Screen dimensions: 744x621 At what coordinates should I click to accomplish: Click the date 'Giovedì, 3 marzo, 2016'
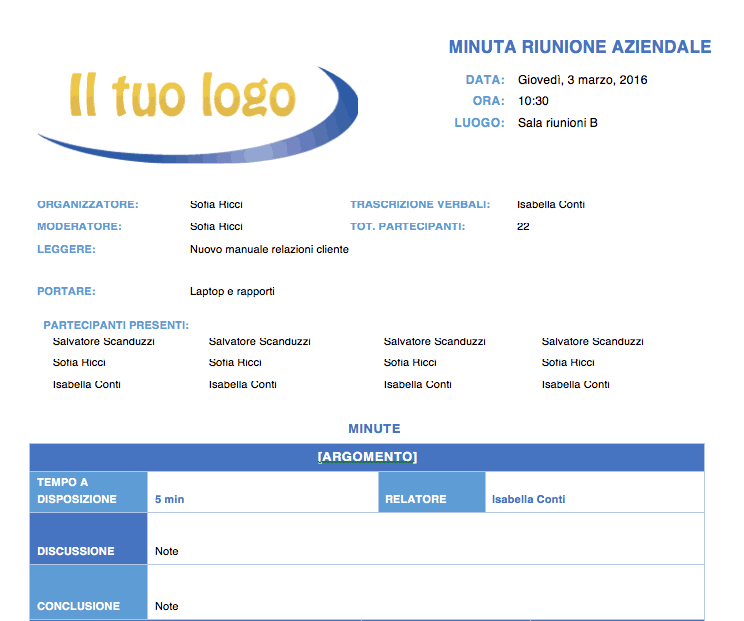coord(582,80)
